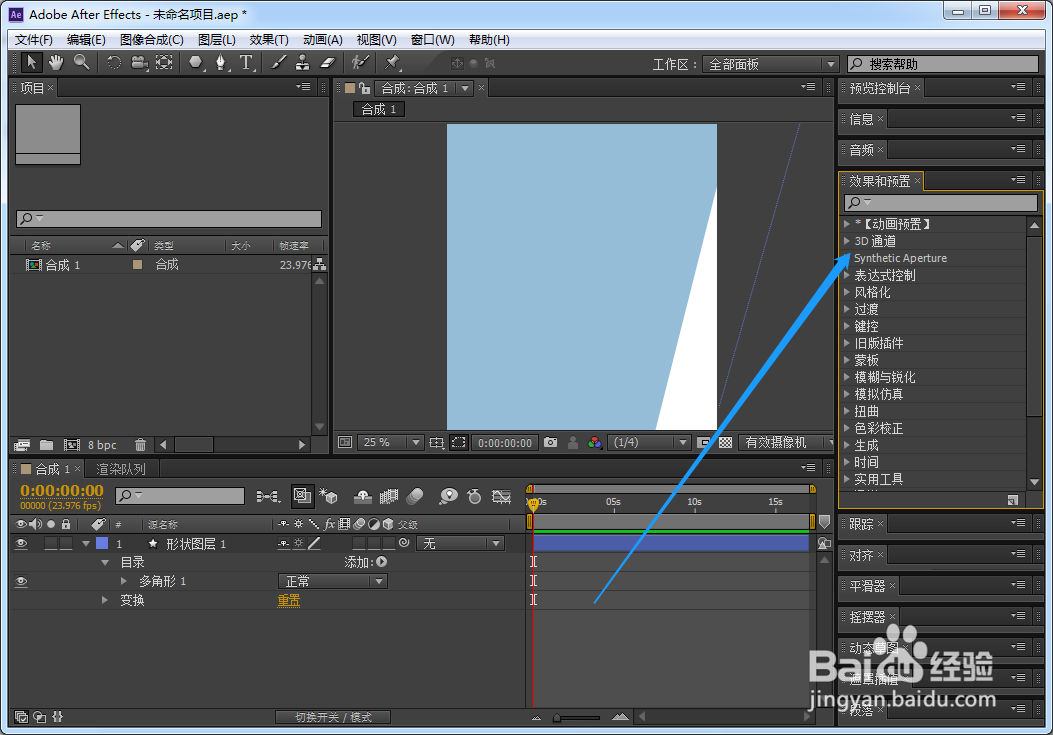Expand the 风格化 effects category
The image size is (1053, 735).
(847, 292)
